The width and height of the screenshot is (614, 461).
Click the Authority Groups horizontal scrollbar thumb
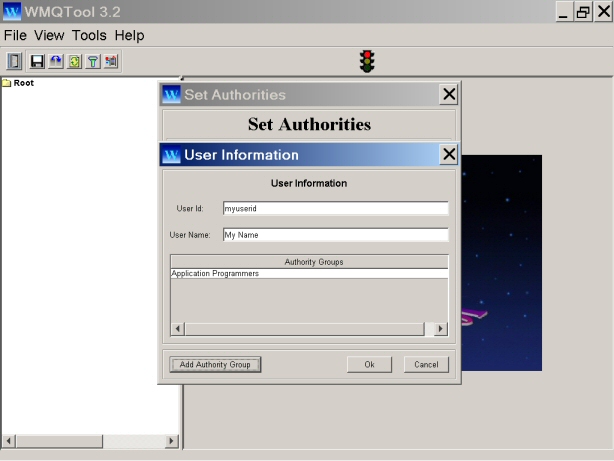click(305, 329)
